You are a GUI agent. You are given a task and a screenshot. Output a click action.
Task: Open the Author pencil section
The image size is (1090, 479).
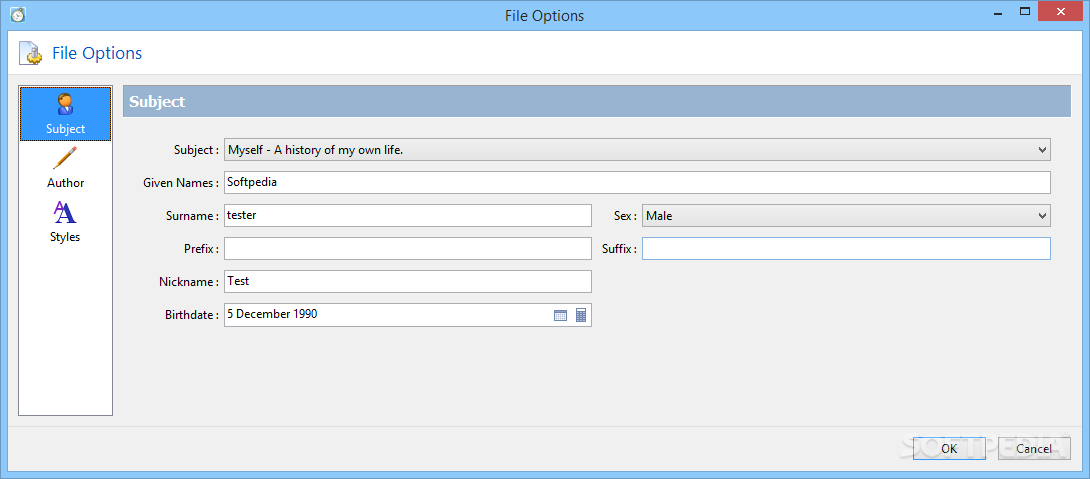(x=65, y=168)
